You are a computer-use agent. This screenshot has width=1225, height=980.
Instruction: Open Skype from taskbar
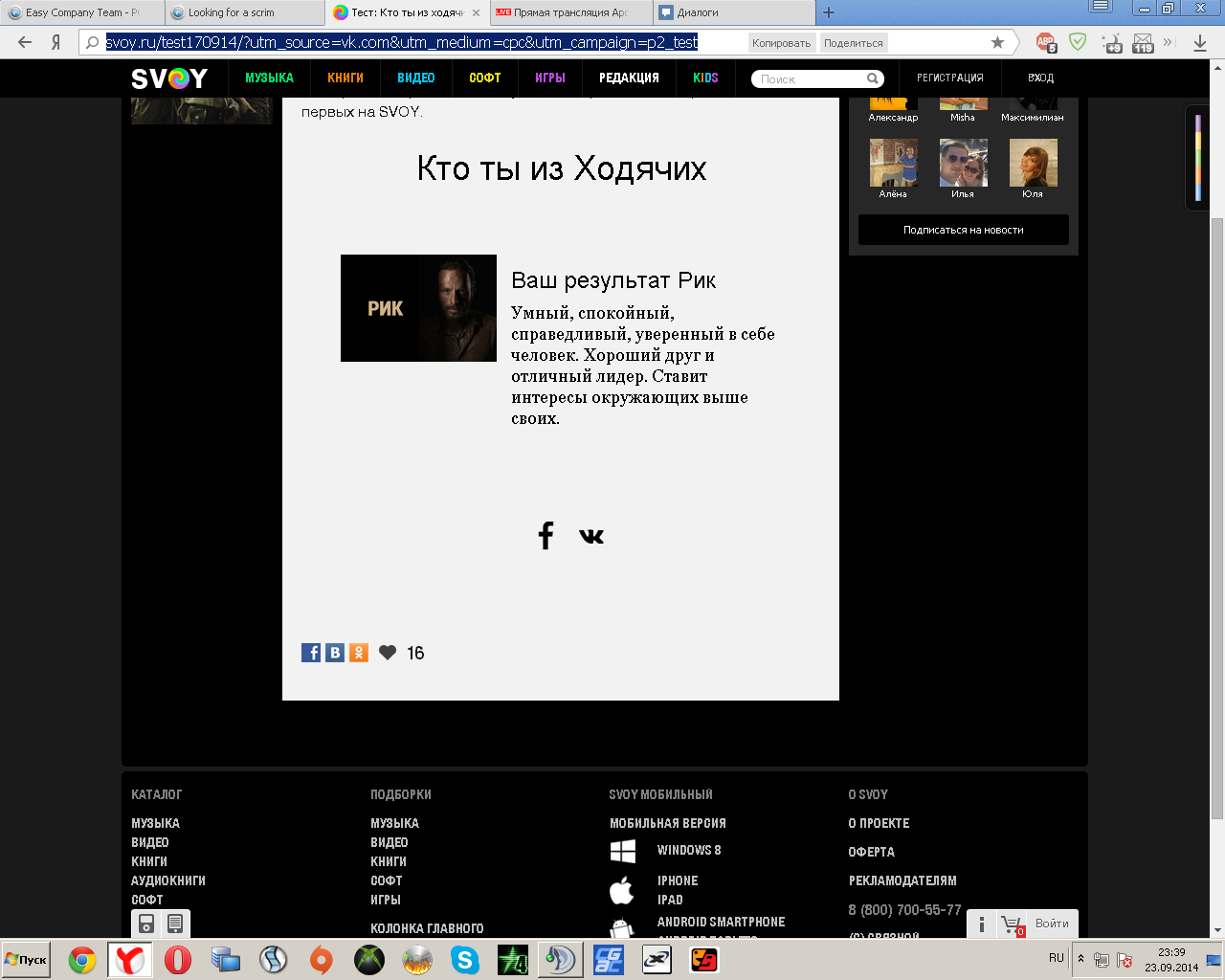465,960
